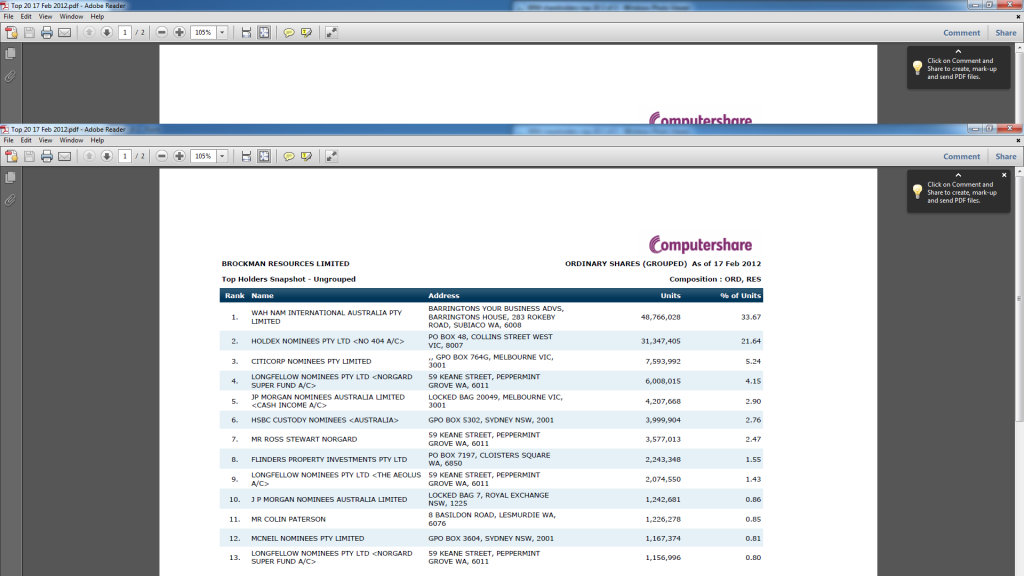Click page number field in front window
Screen dimensions: 1024x576
click(x=125, y=156)
